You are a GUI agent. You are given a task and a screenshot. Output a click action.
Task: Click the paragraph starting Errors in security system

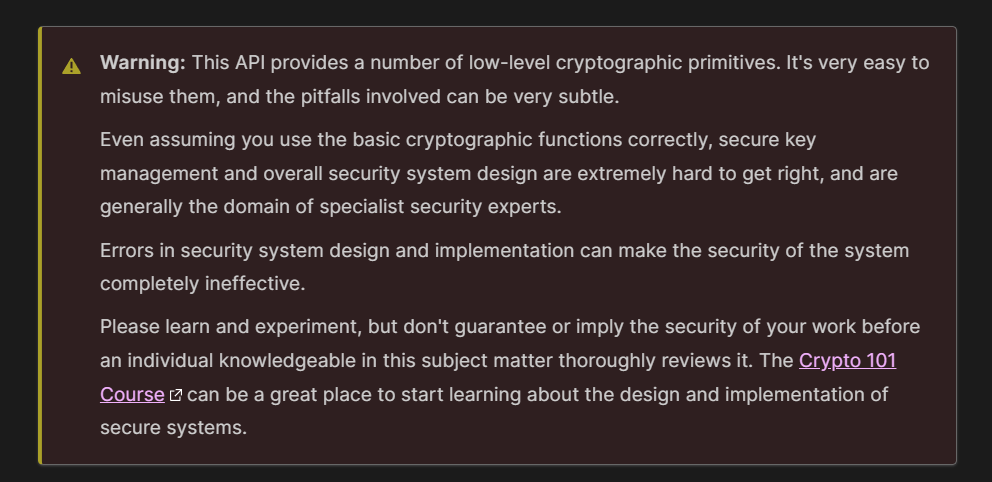pyautogui.click(x=504, y=267)
